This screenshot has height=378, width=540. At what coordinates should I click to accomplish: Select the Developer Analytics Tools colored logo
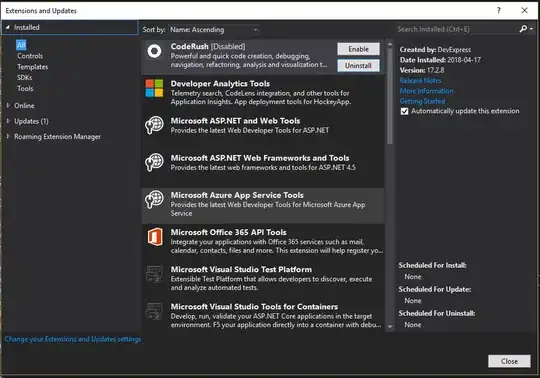[154, 88]
